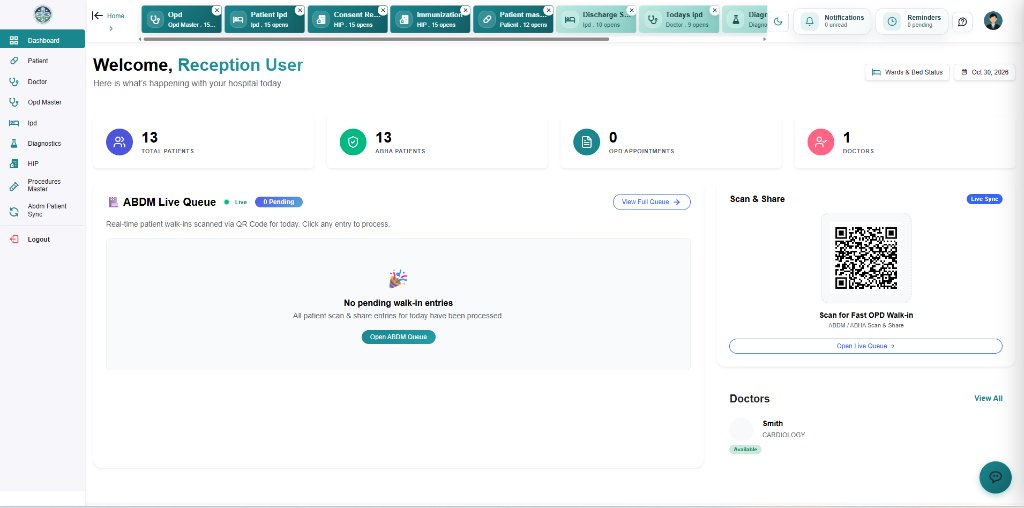1024x508 pixels.
Task: Click the Smith doctor name
Action: click(773, 424)
